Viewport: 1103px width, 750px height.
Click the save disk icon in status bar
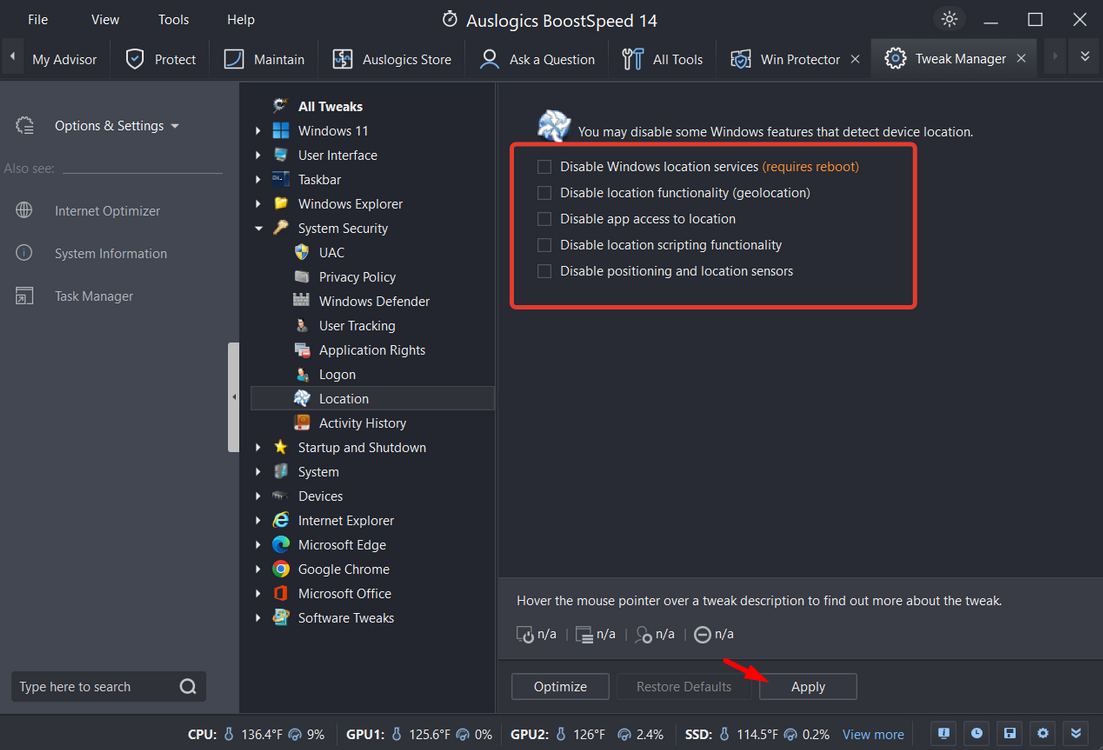[1010, 733]
